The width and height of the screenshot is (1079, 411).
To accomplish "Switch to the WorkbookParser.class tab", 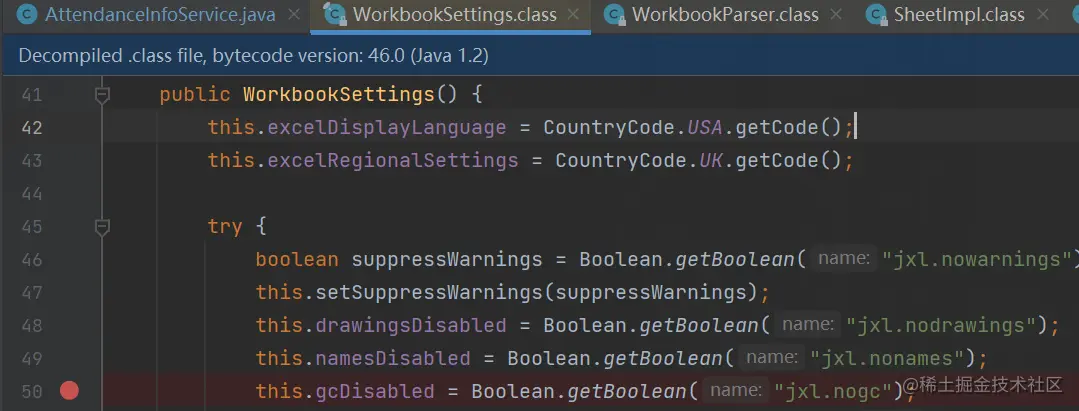I will (725, 14).
